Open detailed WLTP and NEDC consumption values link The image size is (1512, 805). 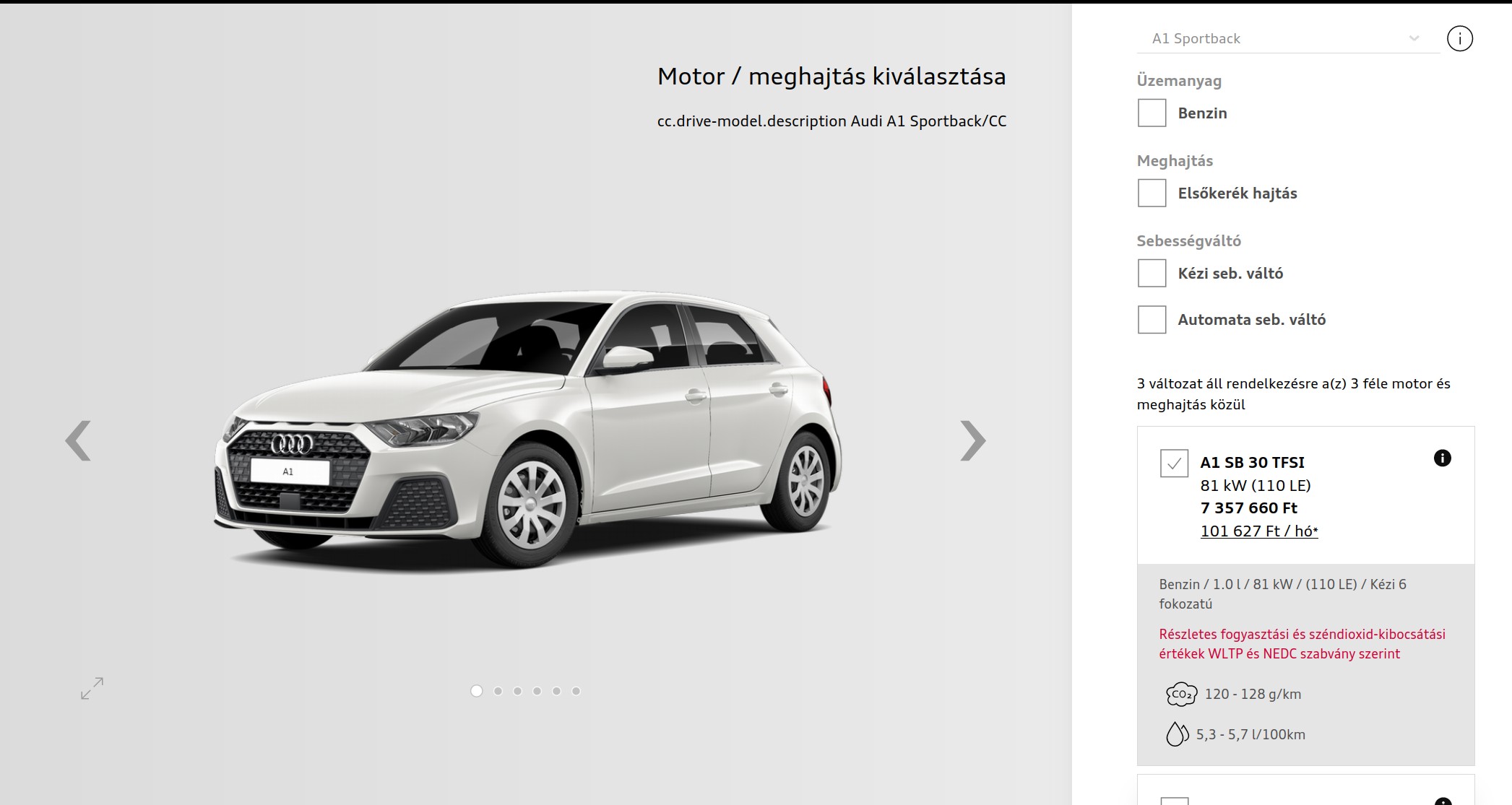[x=1302, y=644]
